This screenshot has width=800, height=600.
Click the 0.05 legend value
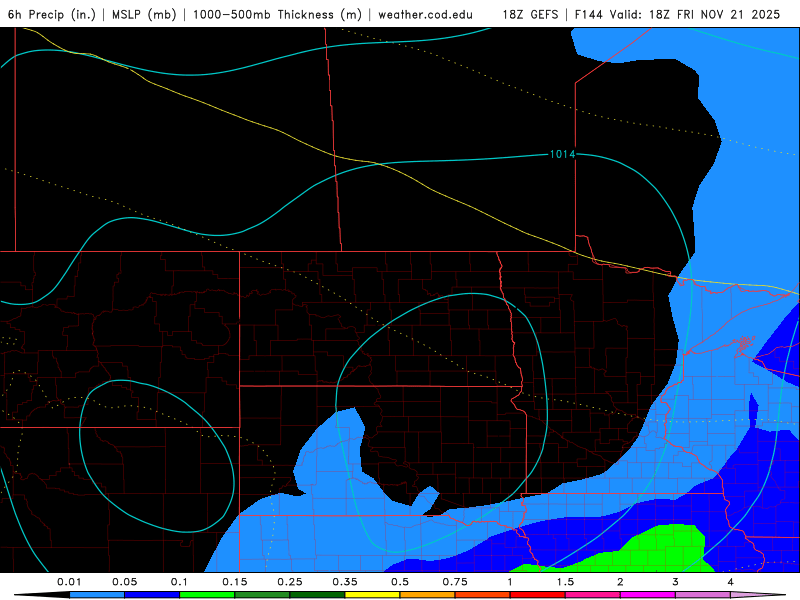(124, 582)
